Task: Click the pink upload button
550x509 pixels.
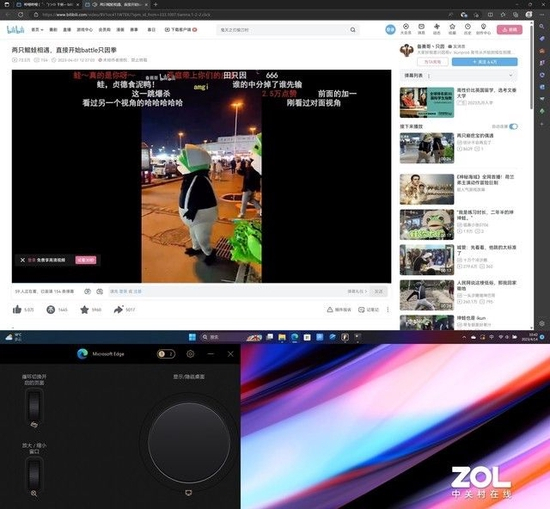Action: 509,30
